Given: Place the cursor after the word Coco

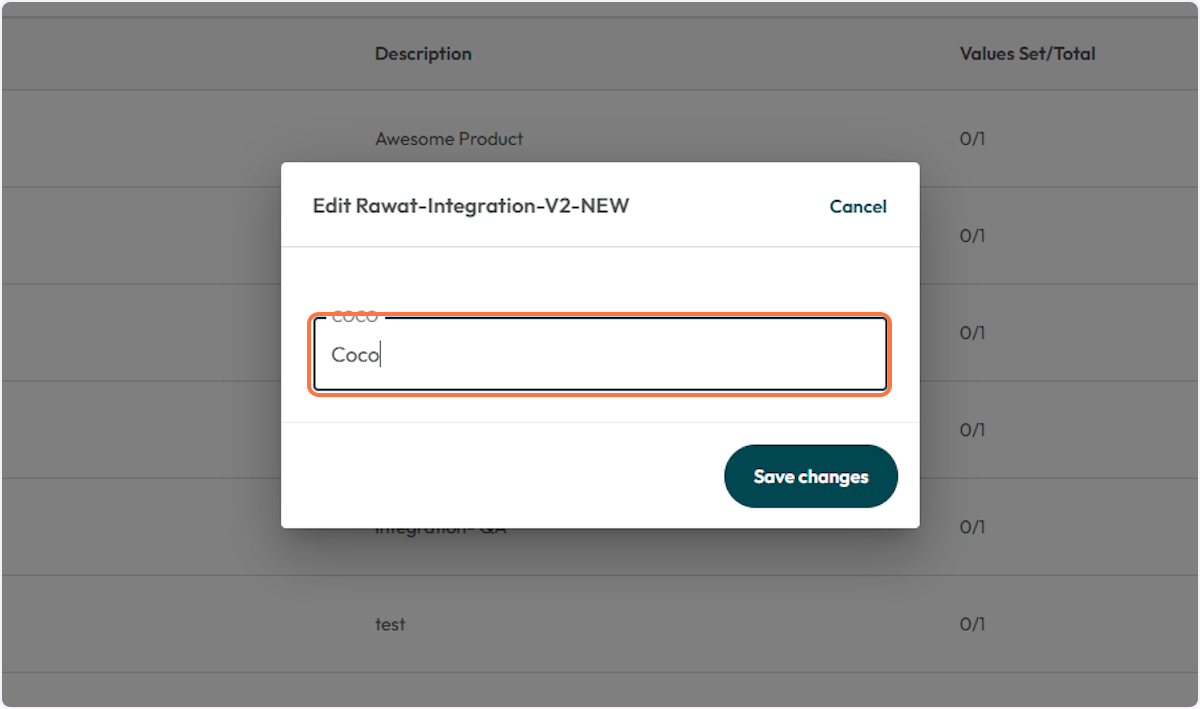Looking at the screenshot, I should 382,355.
